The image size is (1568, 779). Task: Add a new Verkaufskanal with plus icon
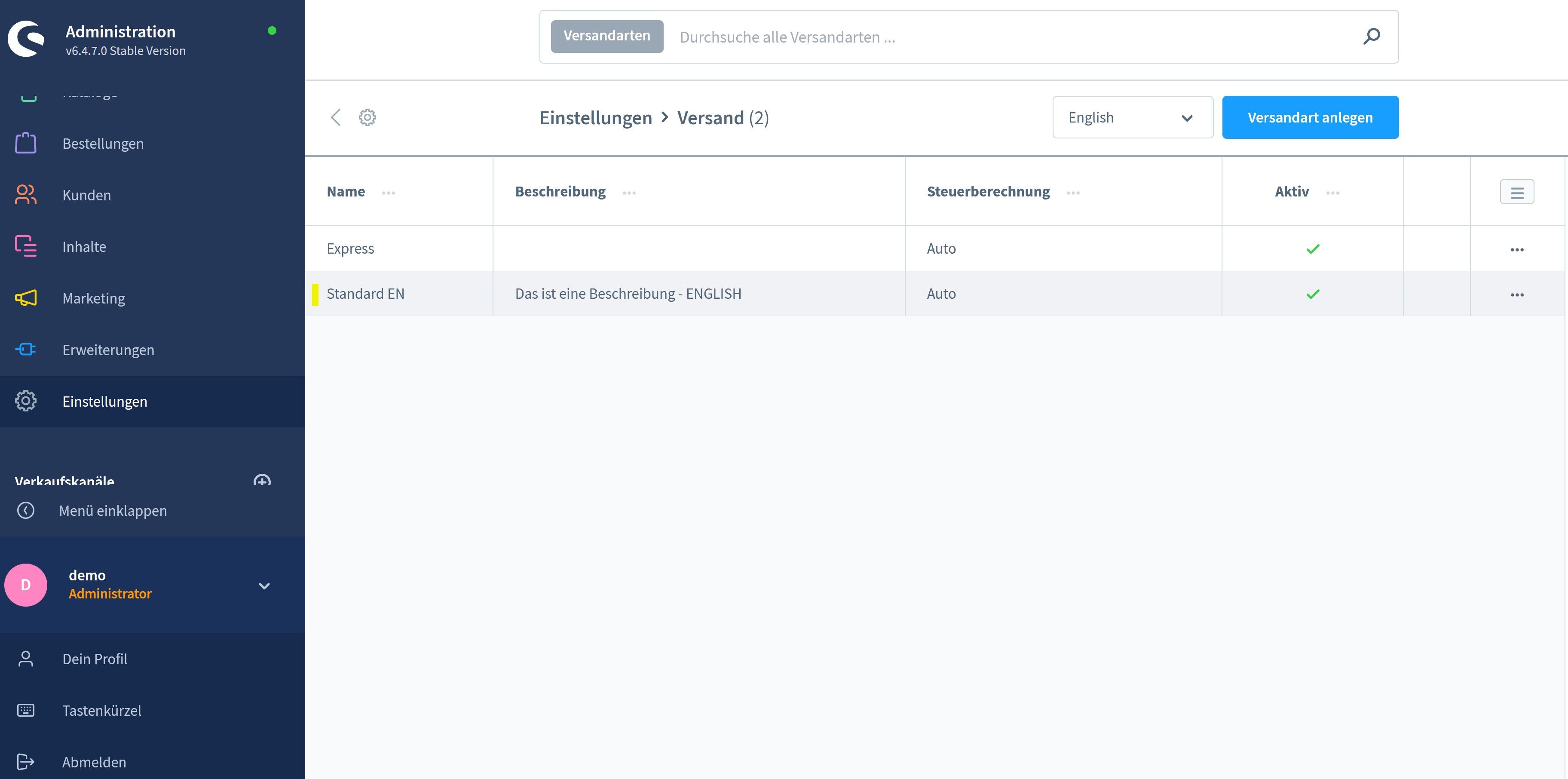point(262,480)
